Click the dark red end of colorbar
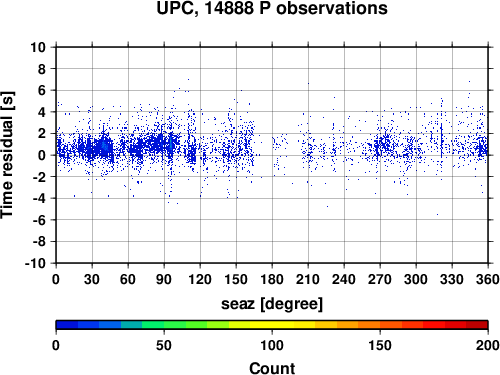The height and width of the screenshot is (375, 500). pyautogui.click(x=477, y=325)
